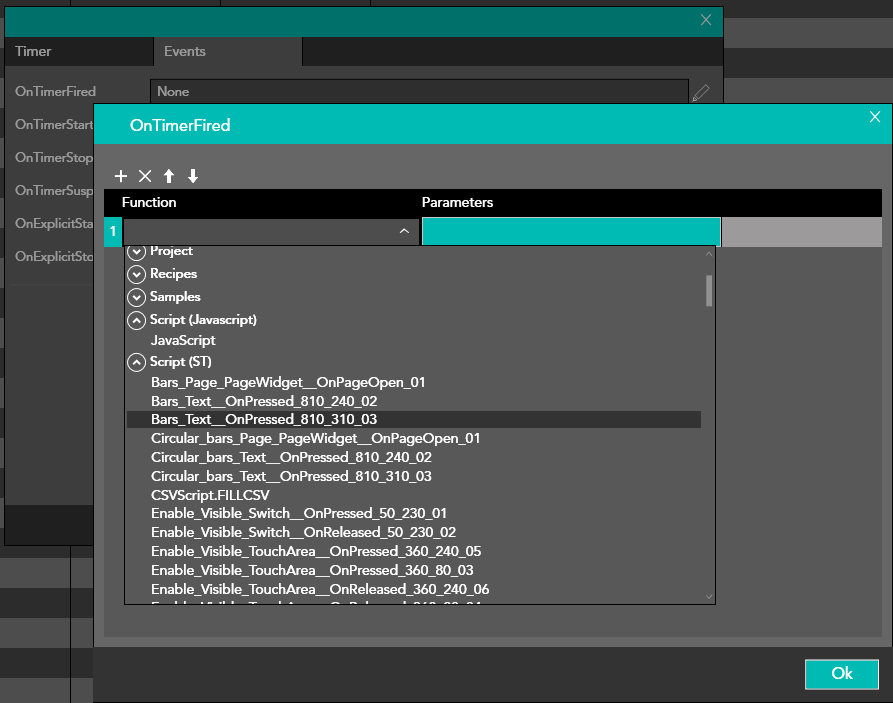Close the OnTimerFired dialog

(874, 117)
